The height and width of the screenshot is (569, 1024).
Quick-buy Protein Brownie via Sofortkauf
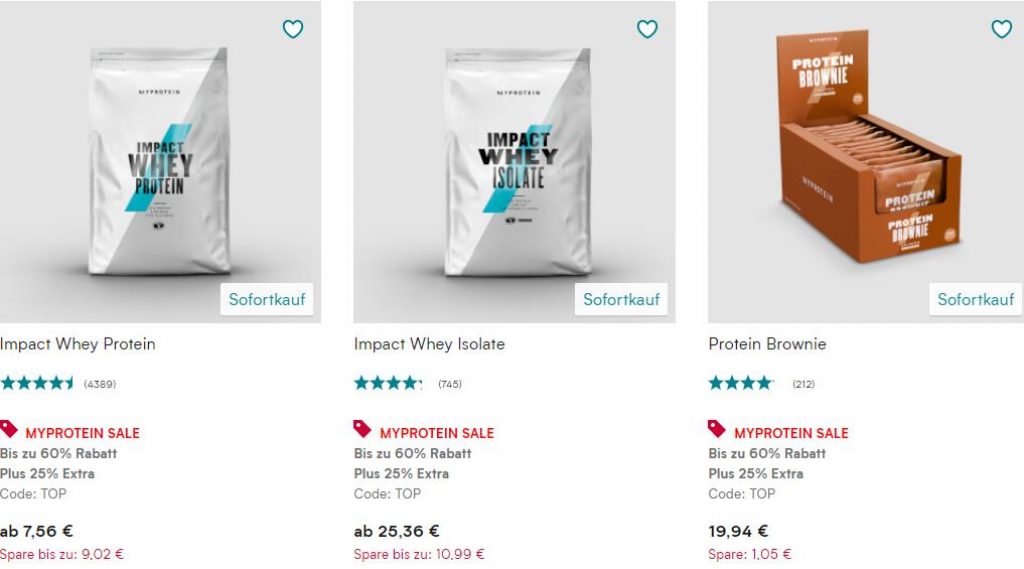[976, 299]
